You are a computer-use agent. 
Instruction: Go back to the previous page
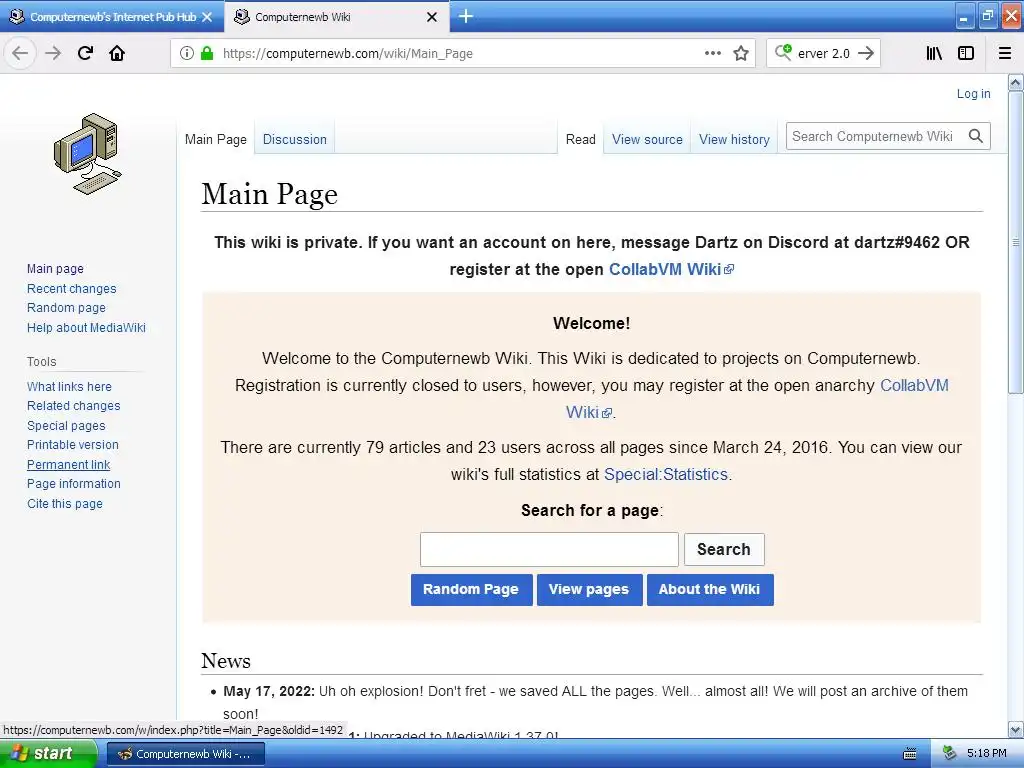pos(20,53)
